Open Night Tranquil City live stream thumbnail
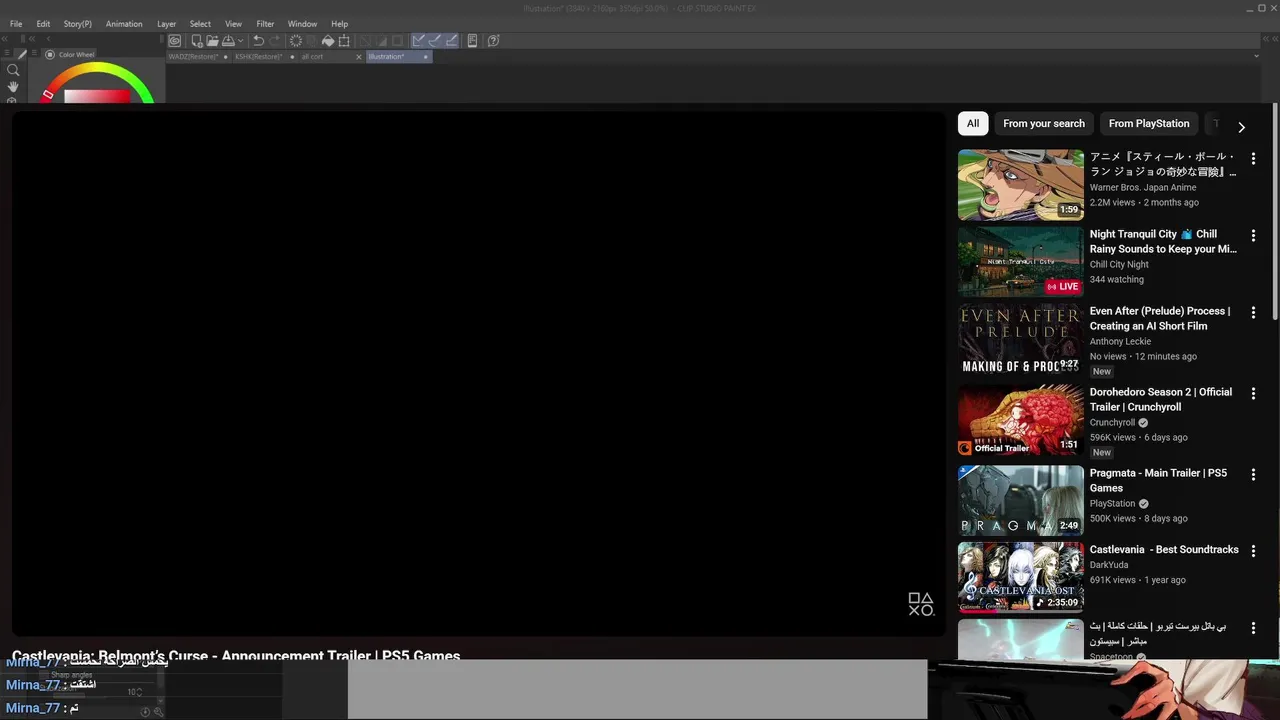This screenshot has height=720, width=1280. [1021, 262]
